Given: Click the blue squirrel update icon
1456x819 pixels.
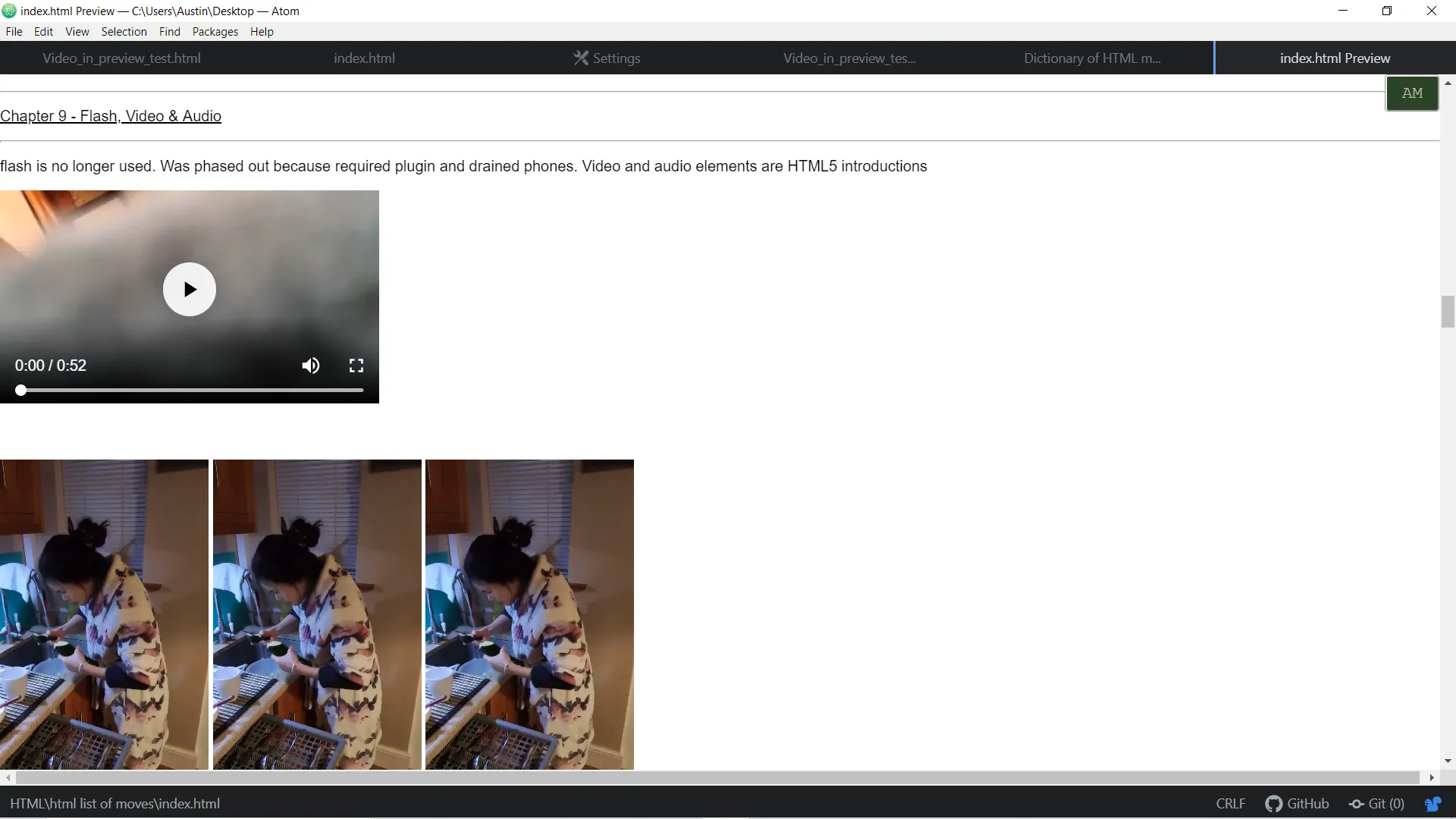Looking at the screenshot, I should pyautogui.click(x=1432, y=804).
